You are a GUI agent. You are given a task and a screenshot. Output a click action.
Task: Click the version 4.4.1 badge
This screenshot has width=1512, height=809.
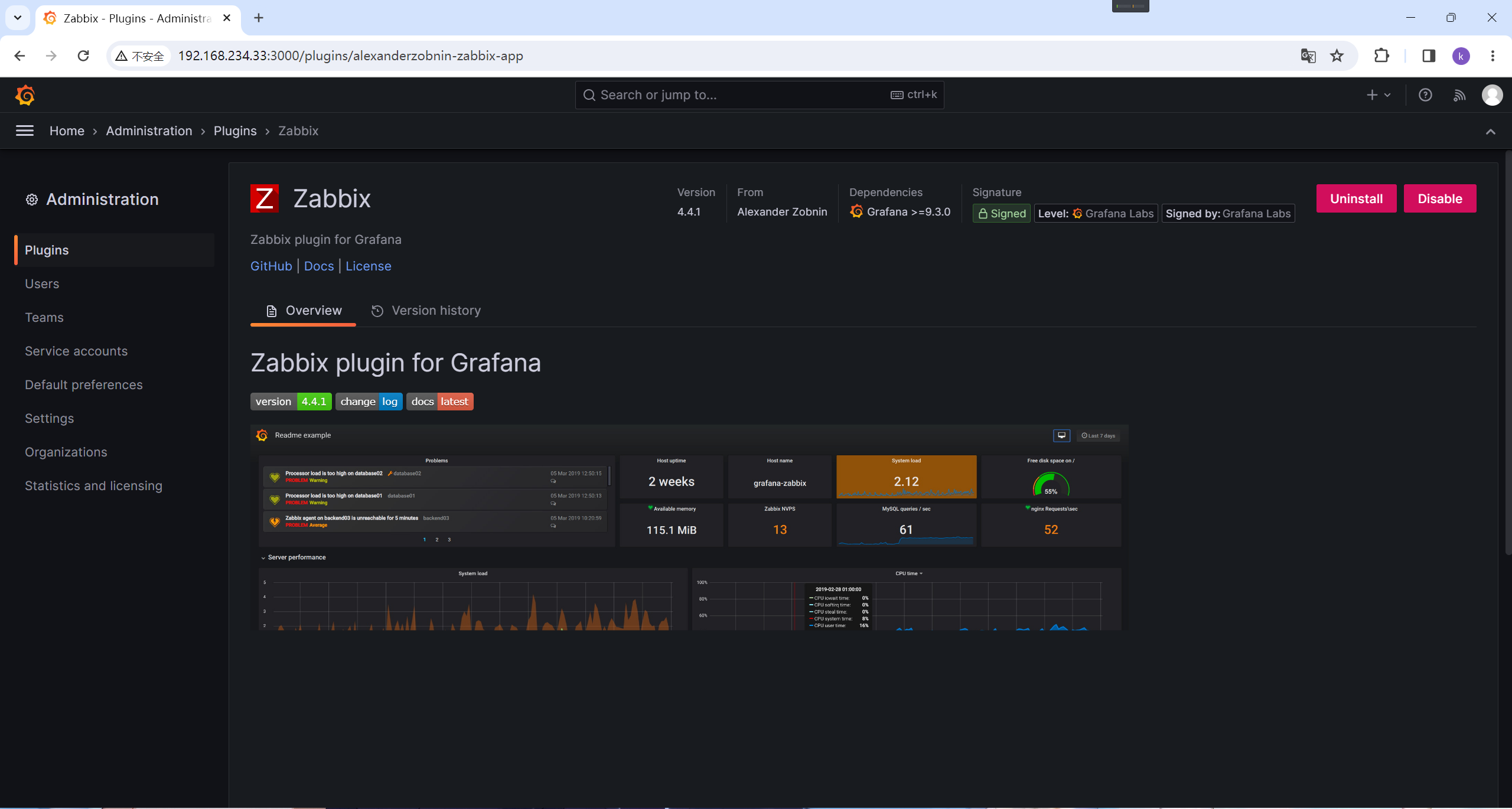pyautogui.click(x=291, y=402)
